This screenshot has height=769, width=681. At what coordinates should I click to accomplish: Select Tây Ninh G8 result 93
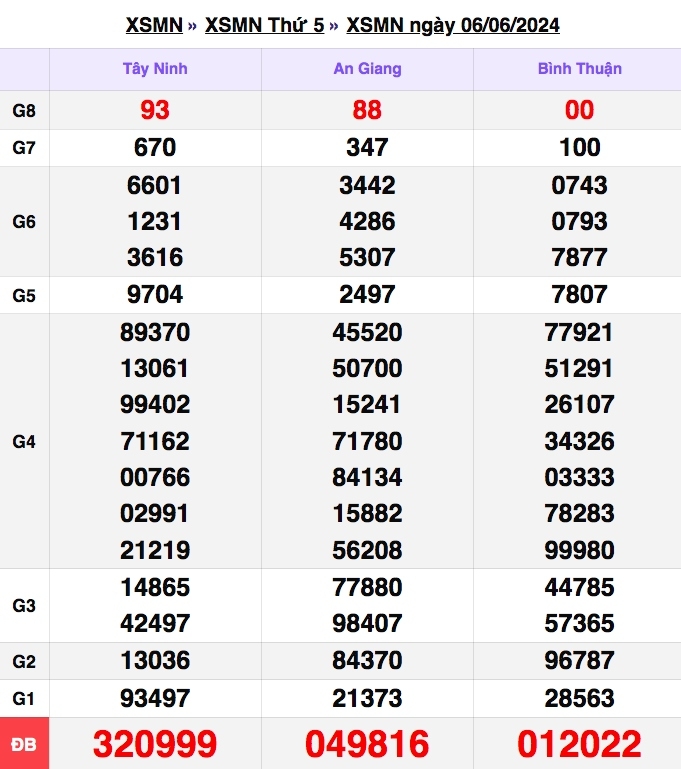(155, 110)
